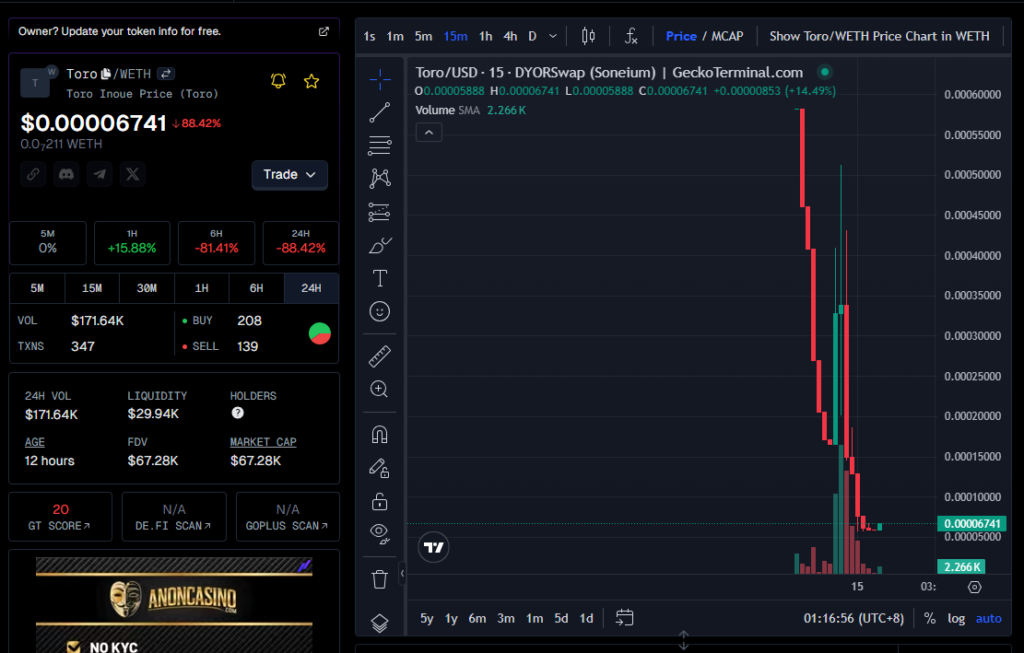Toggle stay in drawing mode

[379, 468]
